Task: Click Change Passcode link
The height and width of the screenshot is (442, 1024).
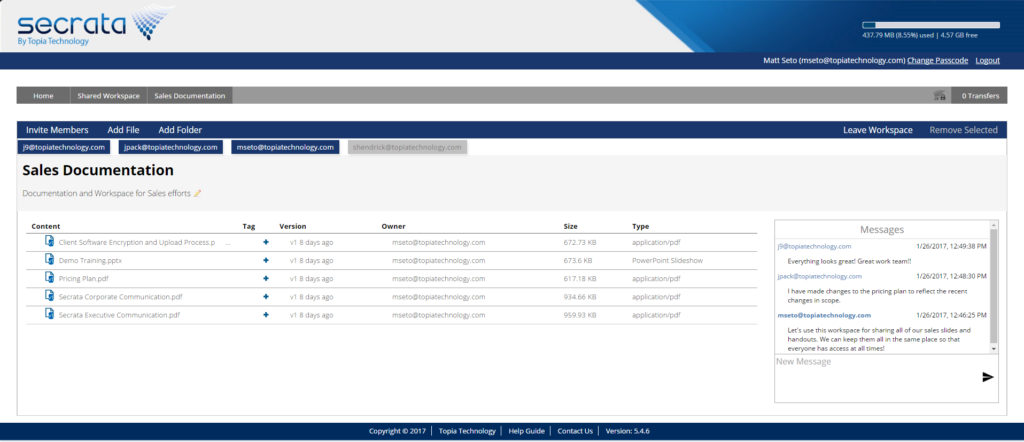Action: pyautogui.click(x=937, y=60)
